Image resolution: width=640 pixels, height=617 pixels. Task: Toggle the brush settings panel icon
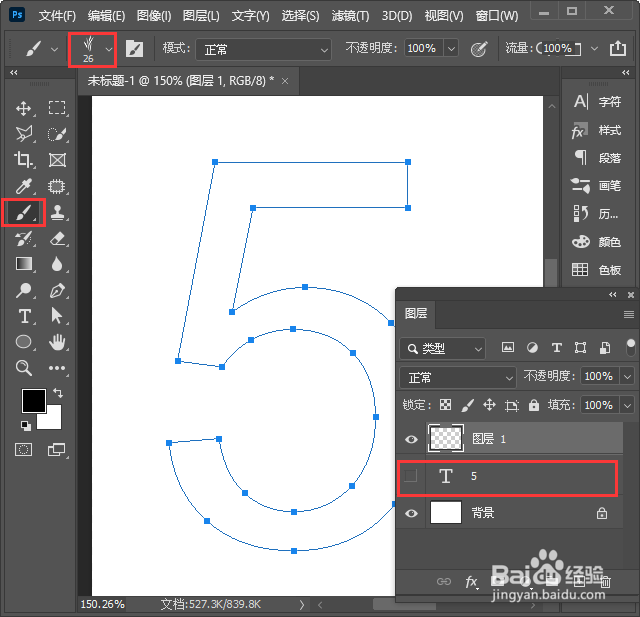pos(134,49)
